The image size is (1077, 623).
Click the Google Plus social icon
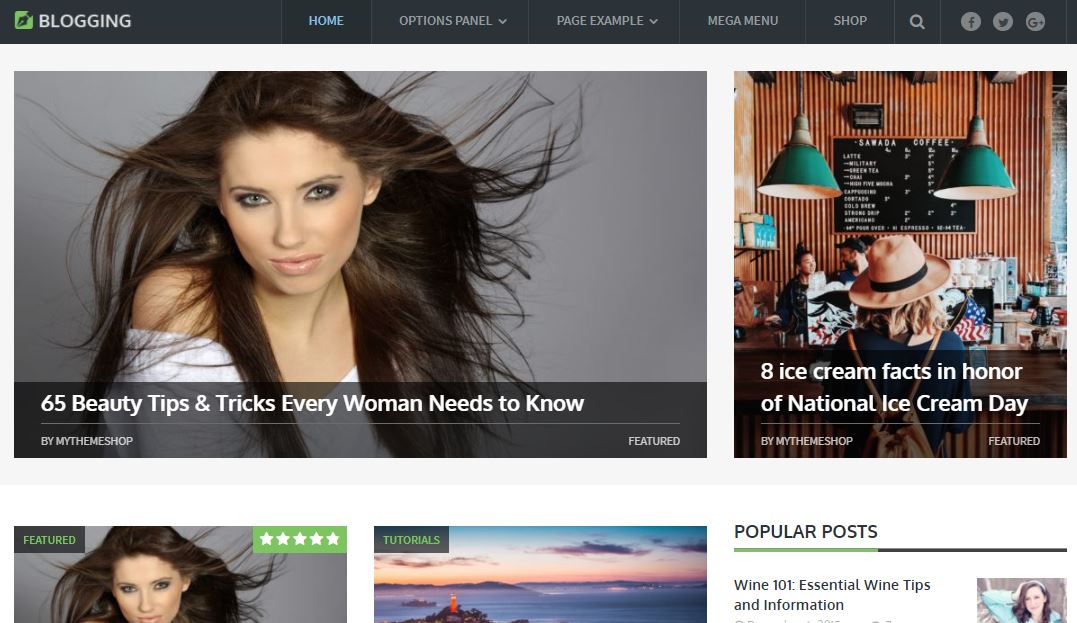point(1035,22)
